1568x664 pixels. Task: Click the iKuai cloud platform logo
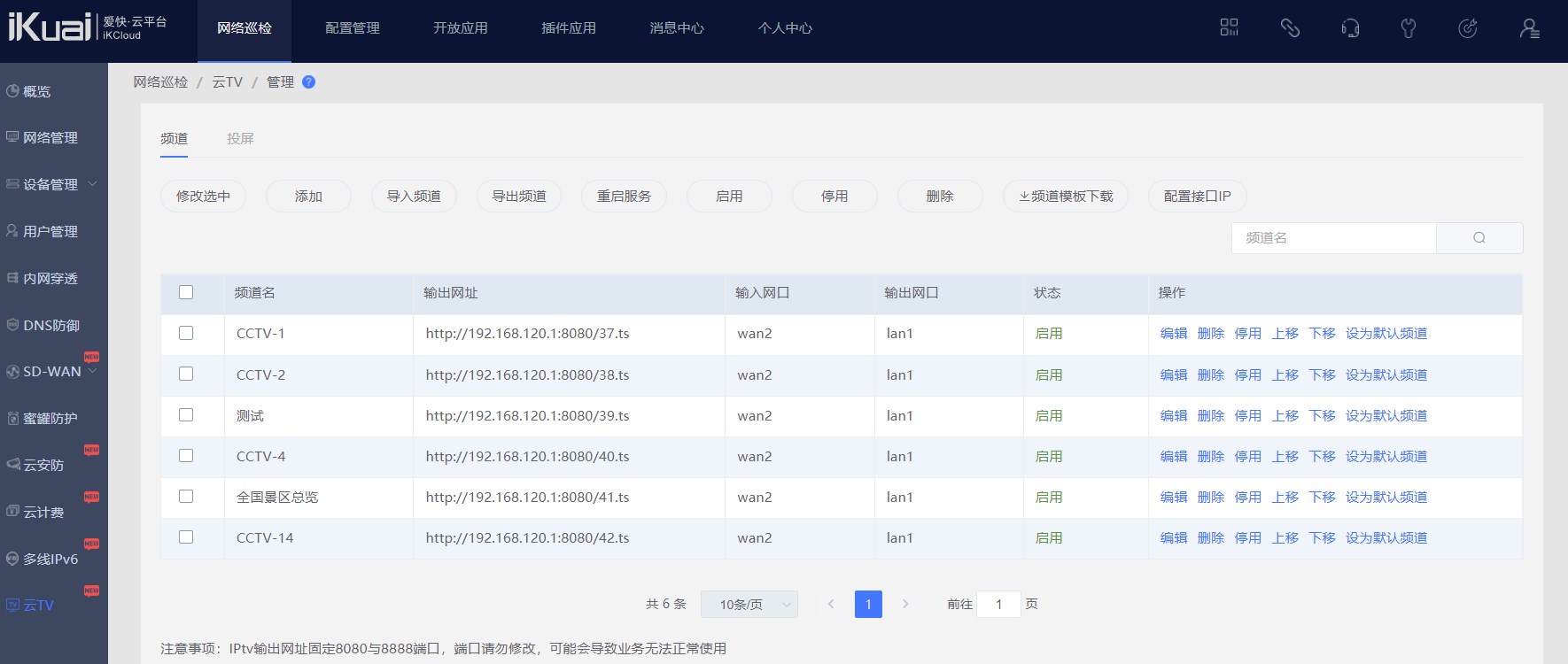click(88, 27)
